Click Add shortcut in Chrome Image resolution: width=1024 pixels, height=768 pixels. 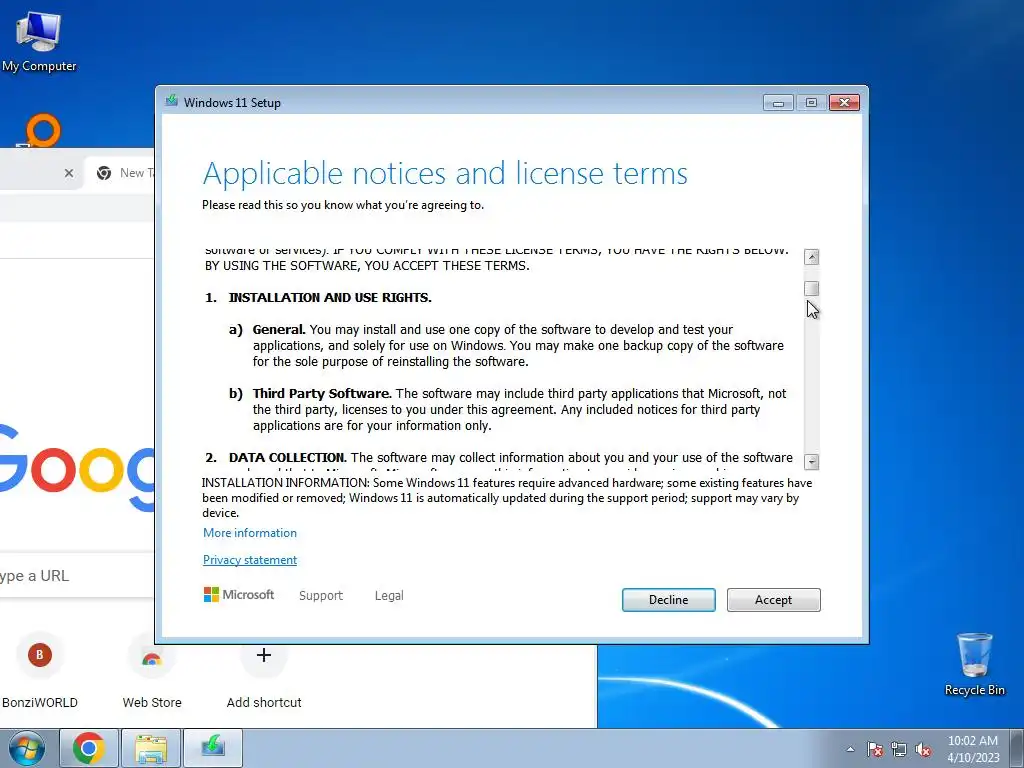click(x=264, y=669)
